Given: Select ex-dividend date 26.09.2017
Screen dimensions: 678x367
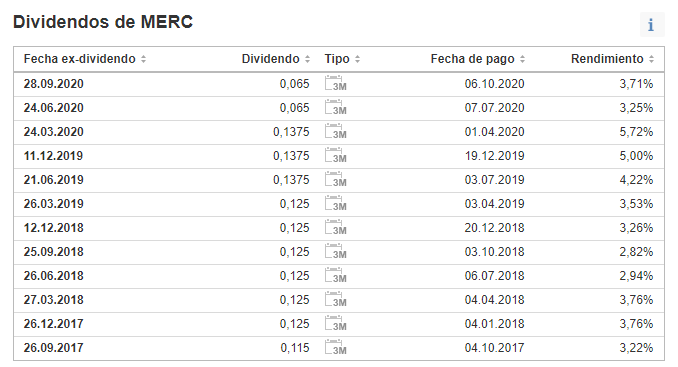Looking at the screenshot, I should point(54,348).
